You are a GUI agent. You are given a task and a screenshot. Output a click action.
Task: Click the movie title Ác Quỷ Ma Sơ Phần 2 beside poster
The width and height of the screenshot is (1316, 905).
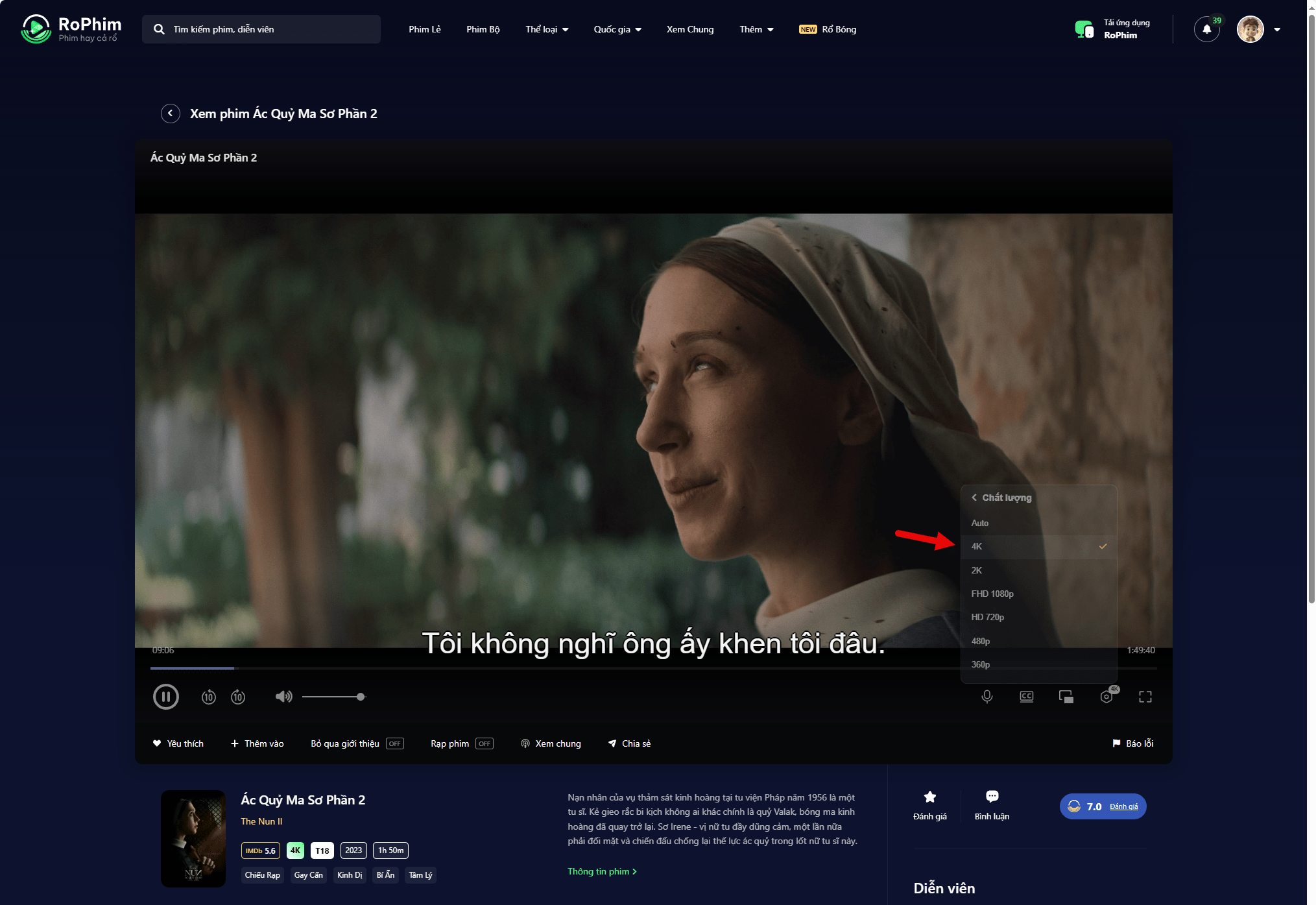(x=303, y=800)
